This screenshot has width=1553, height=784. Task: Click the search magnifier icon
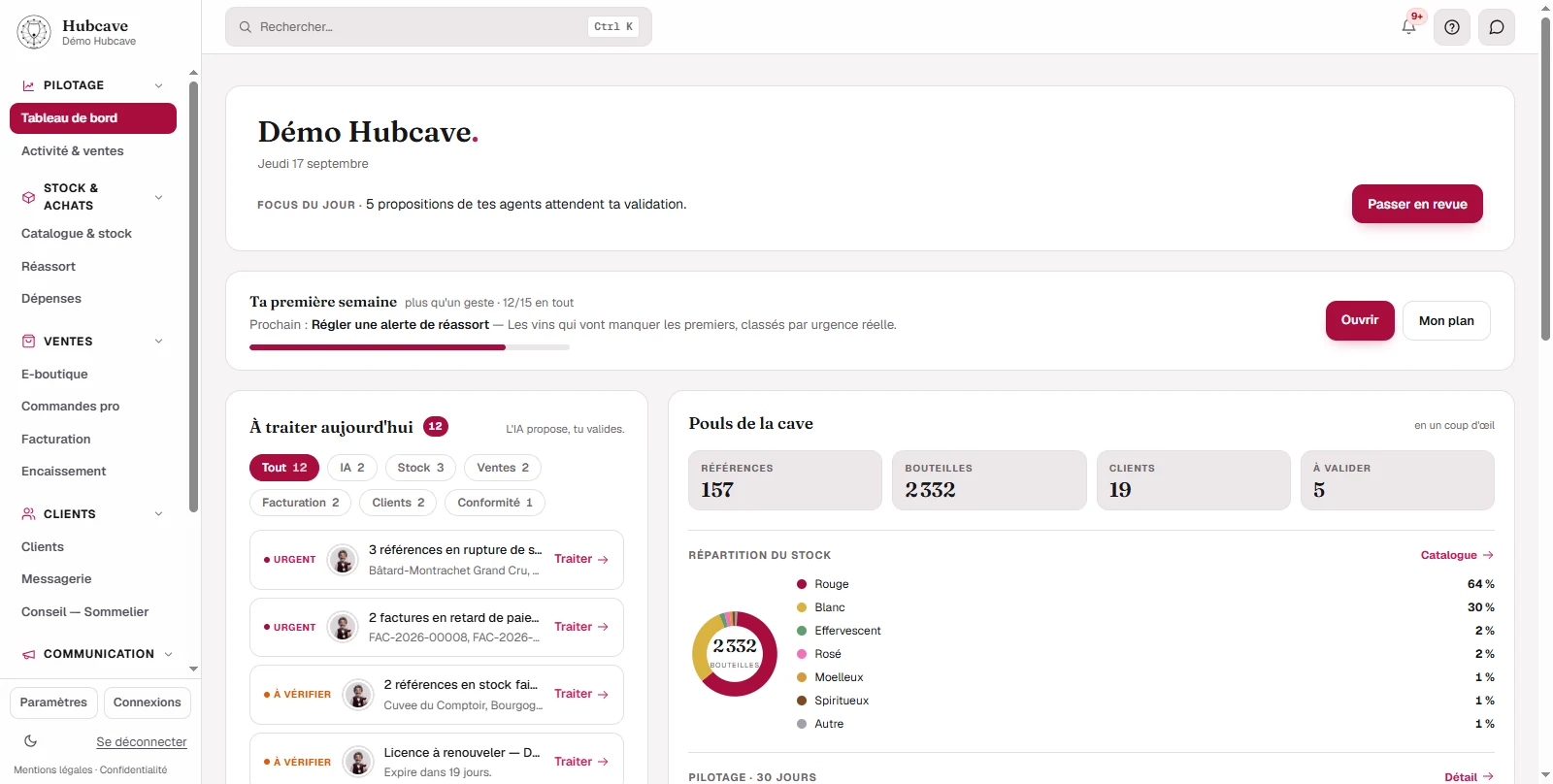click(246, 27)
